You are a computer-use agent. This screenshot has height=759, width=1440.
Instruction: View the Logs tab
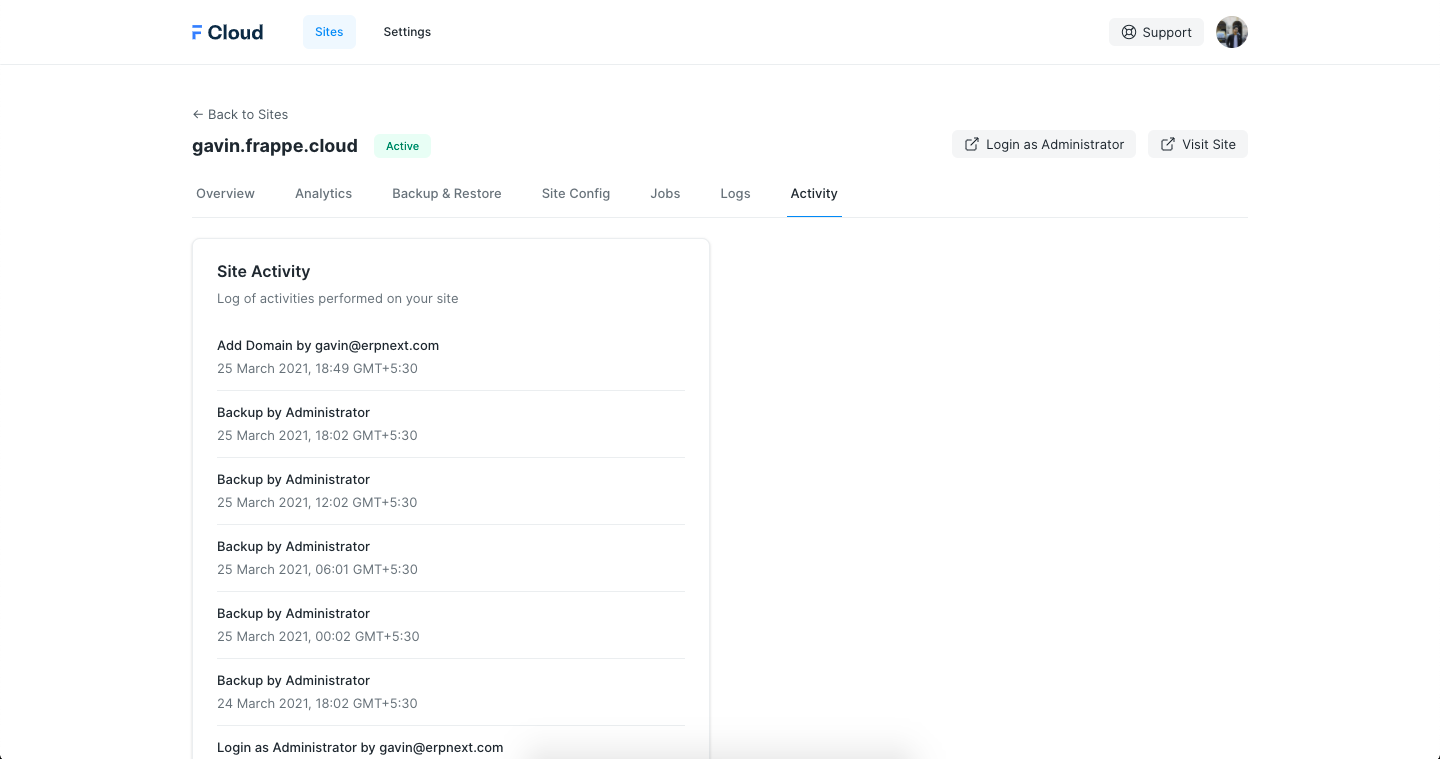(735, 193)
